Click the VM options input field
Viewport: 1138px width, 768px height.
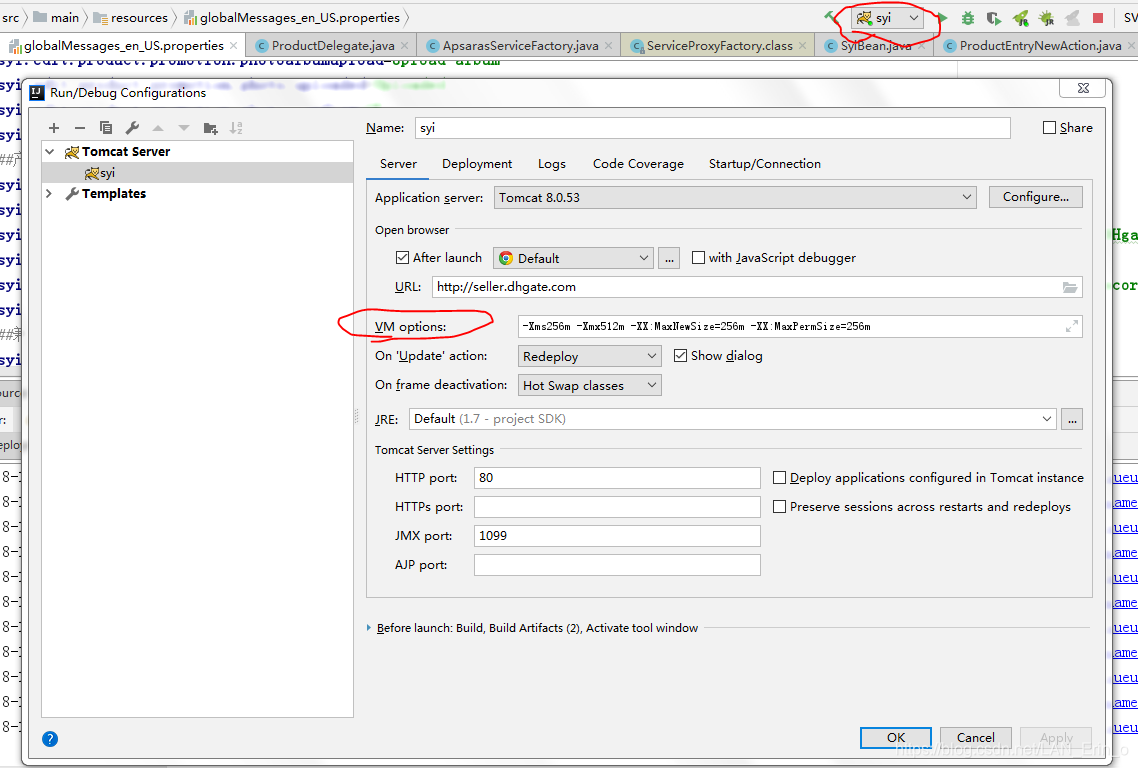point(800,327)
